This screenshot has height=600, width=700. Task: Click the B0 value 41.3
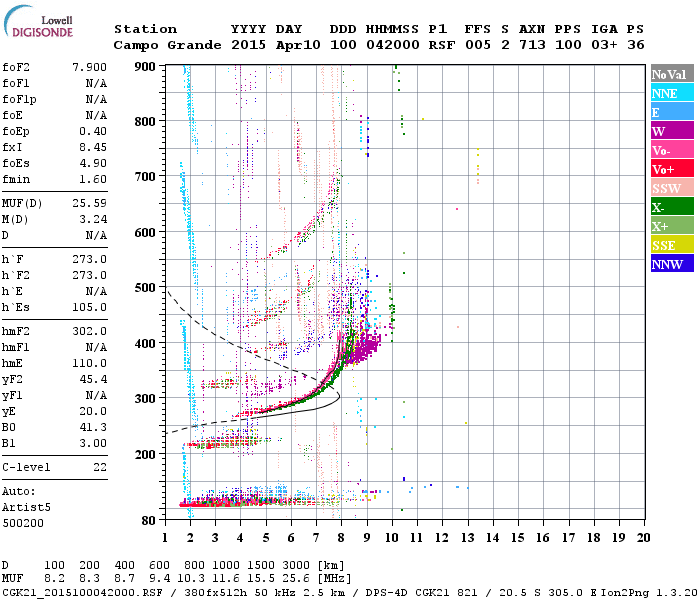click(93, 428)
